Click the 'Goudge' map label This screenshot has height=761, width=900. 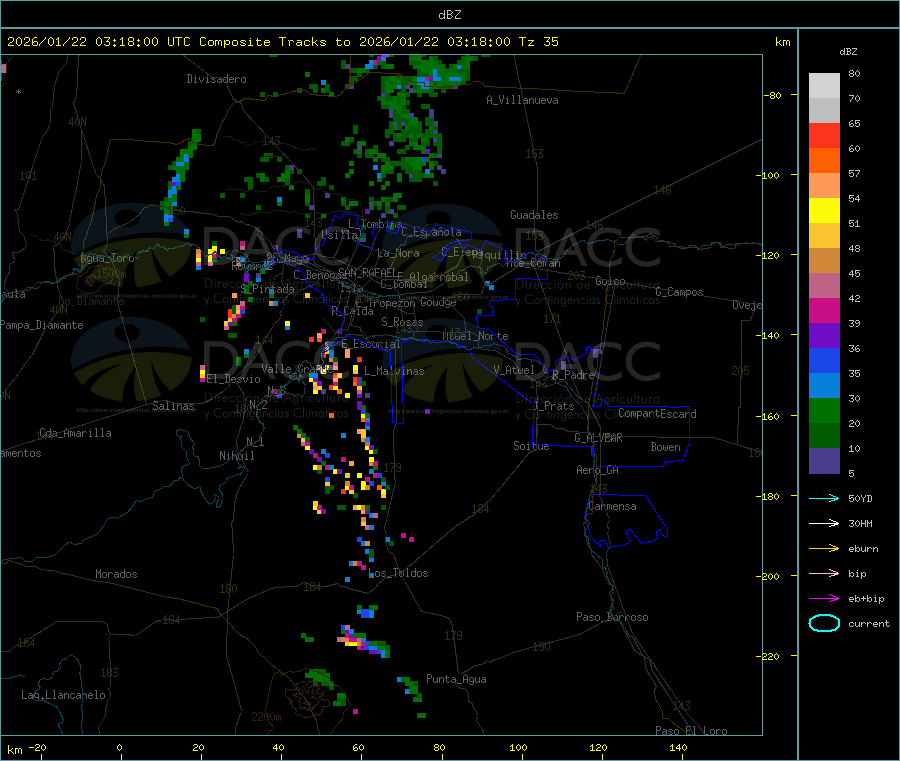438,302
